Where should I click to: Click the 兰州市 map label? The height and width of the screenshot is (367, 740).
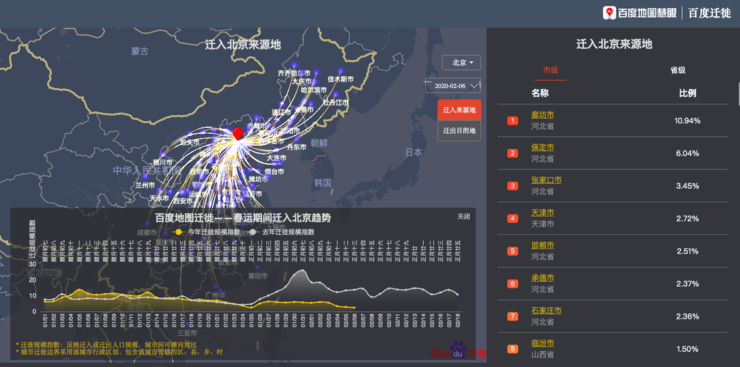(145, 185)
